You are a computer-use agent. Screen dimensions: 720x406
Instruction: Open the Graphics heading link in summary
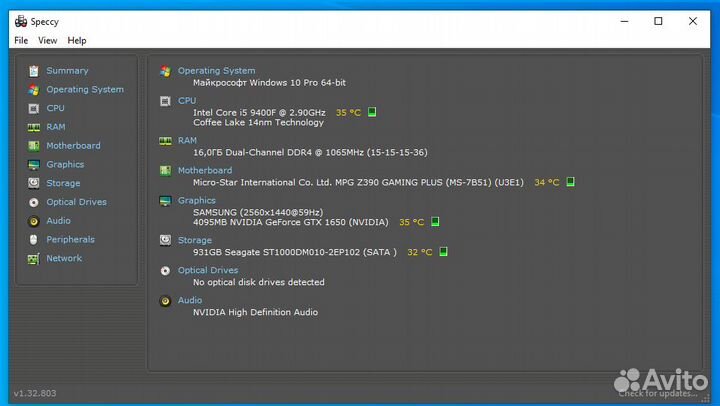coord(197,201)
